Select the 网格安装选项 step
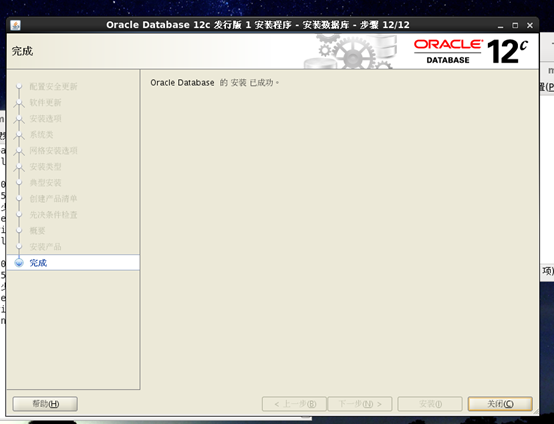The width and height of the screenshot is (554, 424). pyautogui.click(x=53, y=151)
